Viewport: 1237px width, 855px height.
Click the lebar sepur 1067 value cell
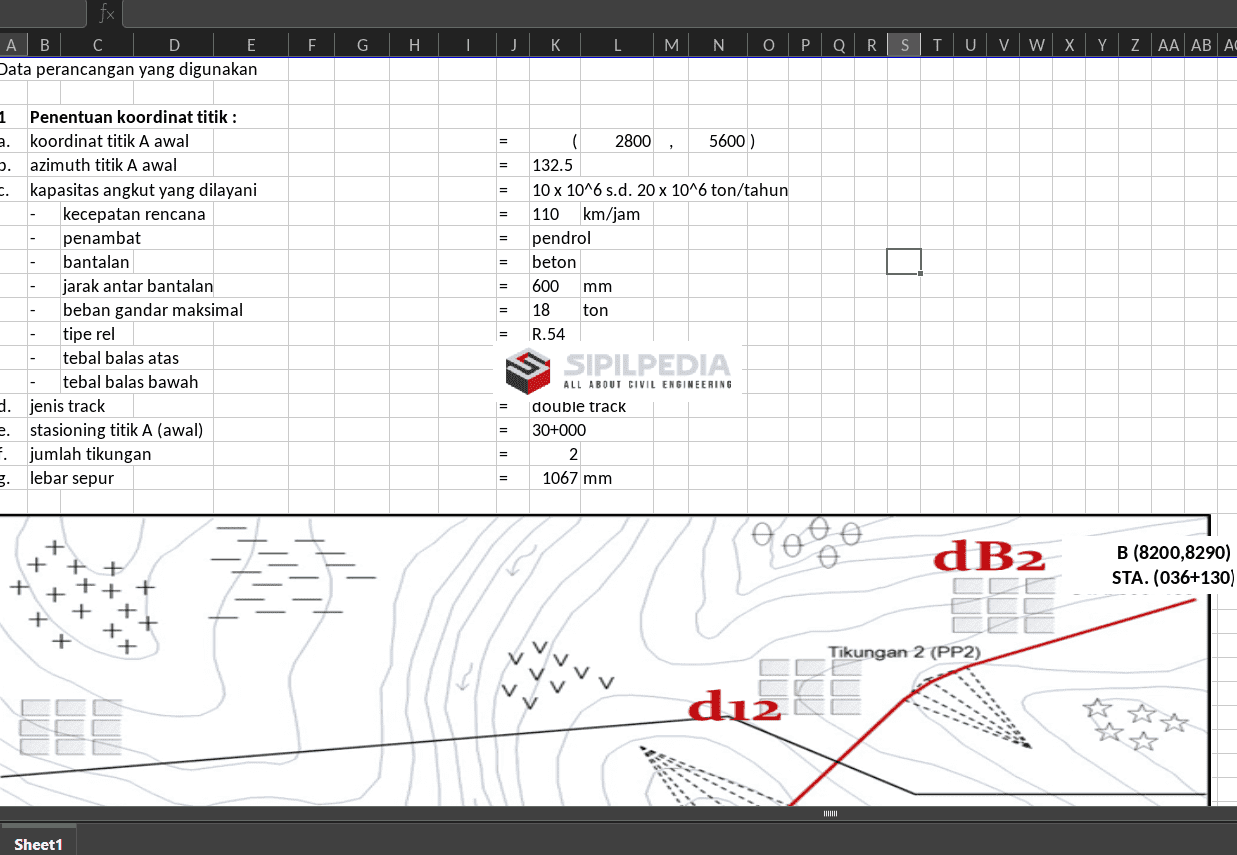pos(555,478)
